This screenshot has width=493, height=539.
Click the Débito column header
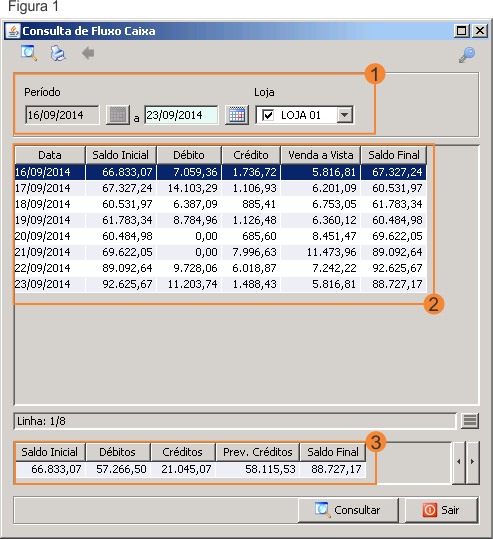pos(189,155)
